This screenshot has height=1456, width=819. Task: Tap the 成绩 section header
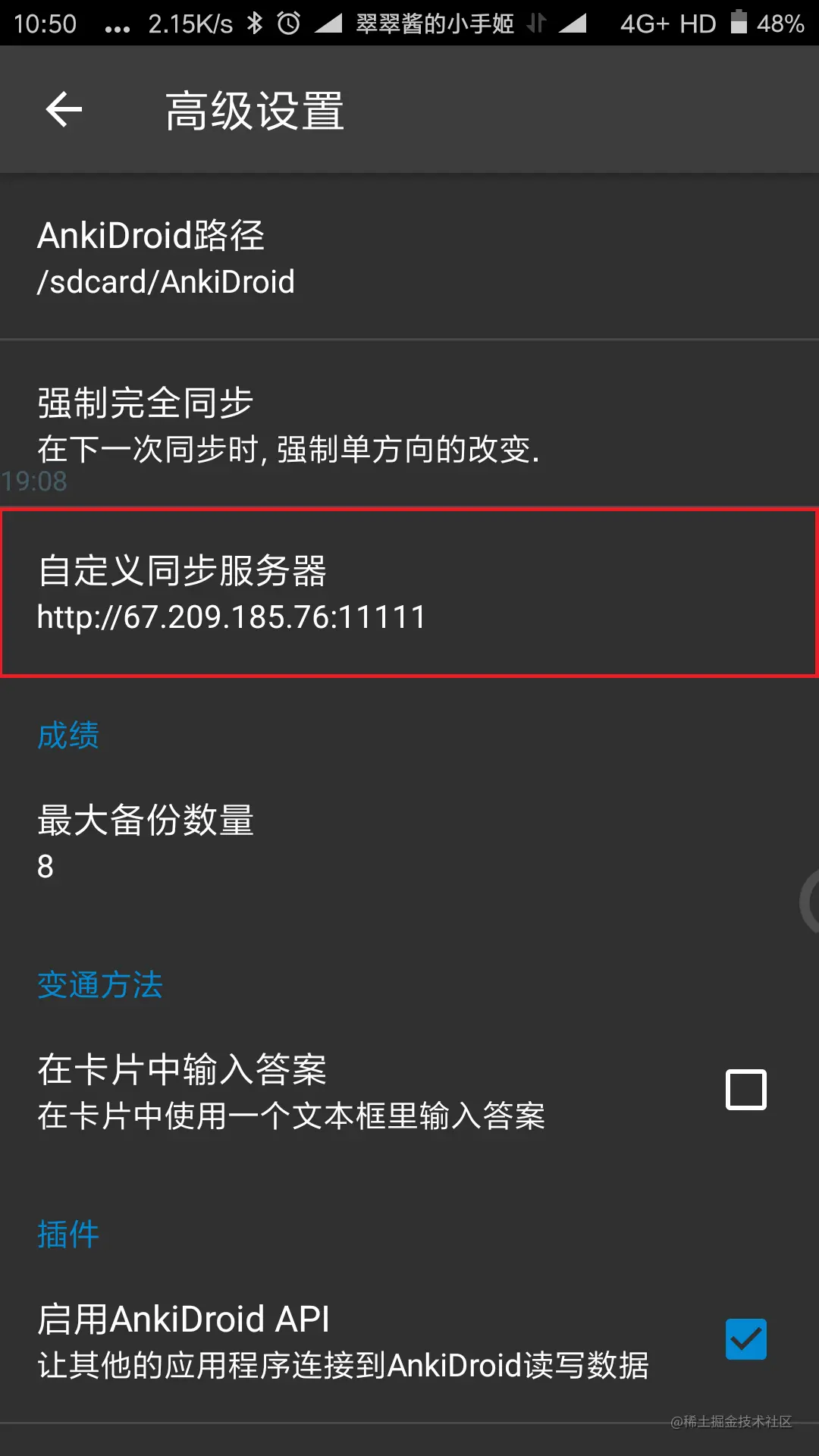(68, 736)
